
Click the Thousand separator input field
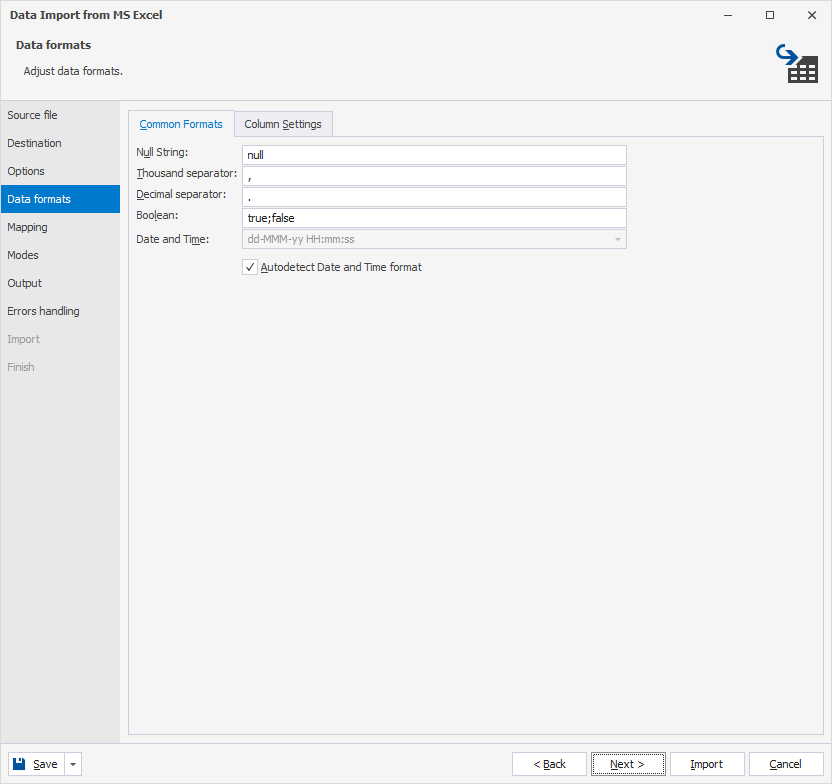tap(434, 176)
